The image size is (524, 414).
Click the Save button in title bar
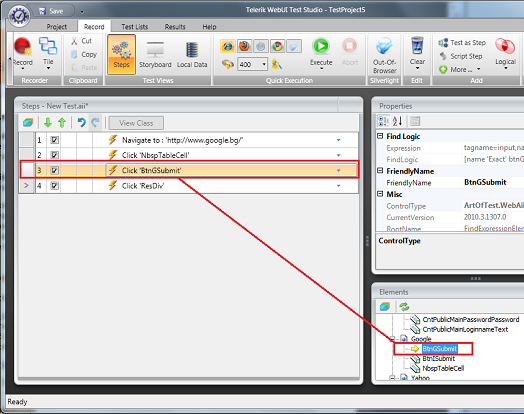coord(51,11)
